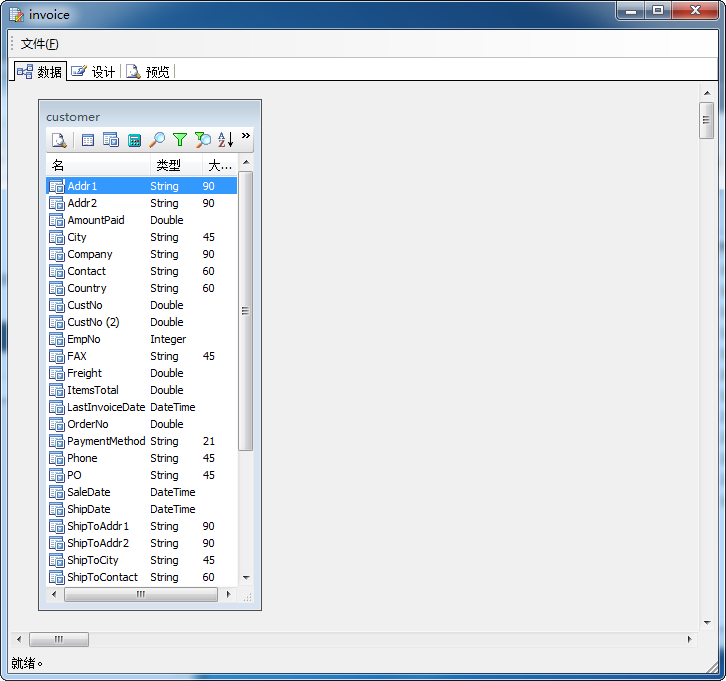
Task: Click the field icon next to Phone
Action: (x=56, y=458)
